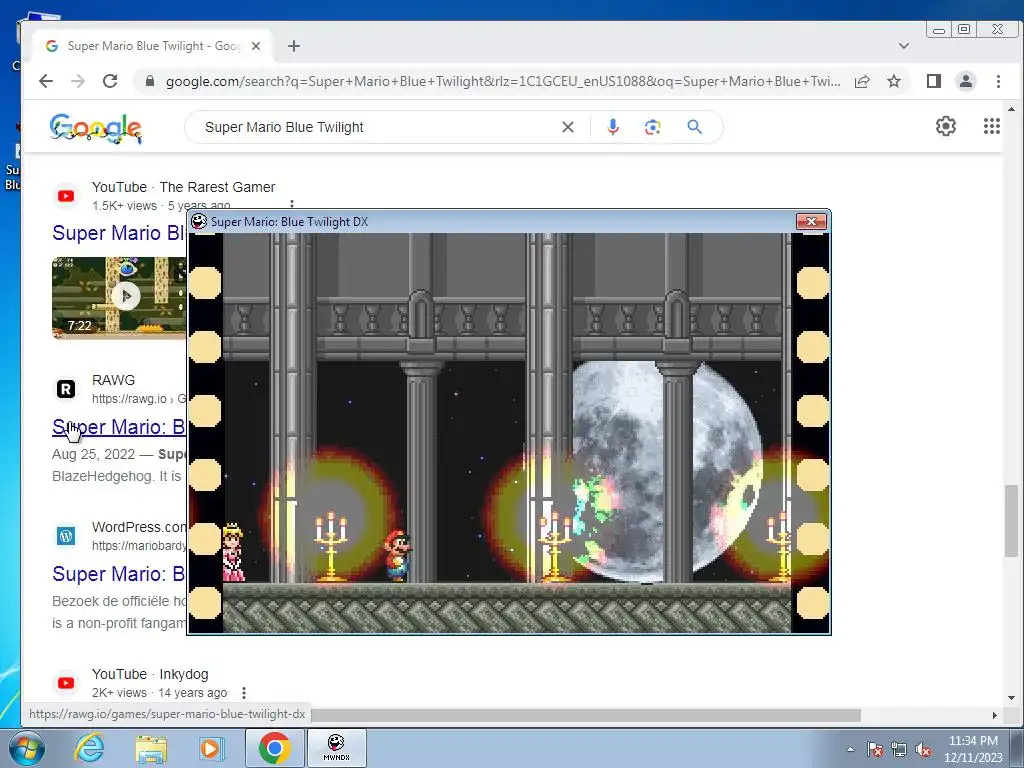Viewport: 1024px width, 768px height.
Task: Reload the Google search page
Action: coord(110,81)
